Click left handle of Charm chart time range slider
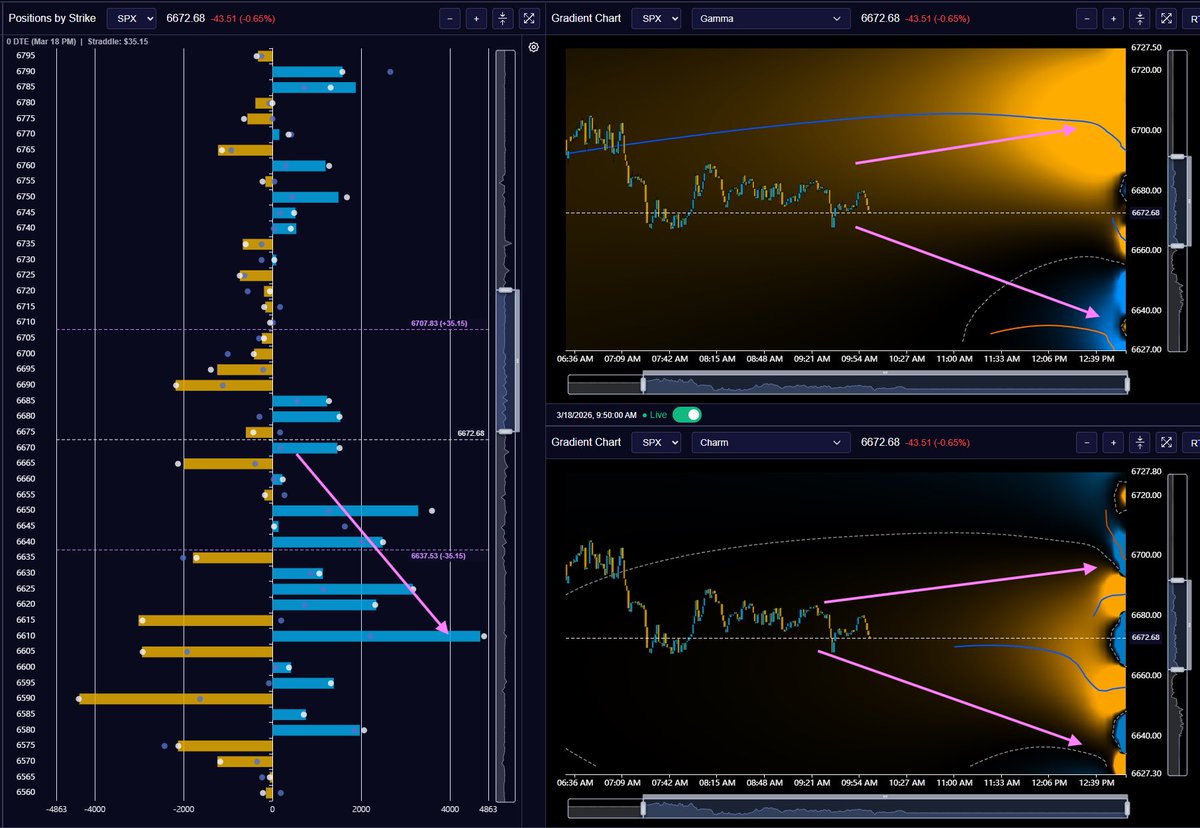This screenshot has width=1200, height=828. coord(644,807)
